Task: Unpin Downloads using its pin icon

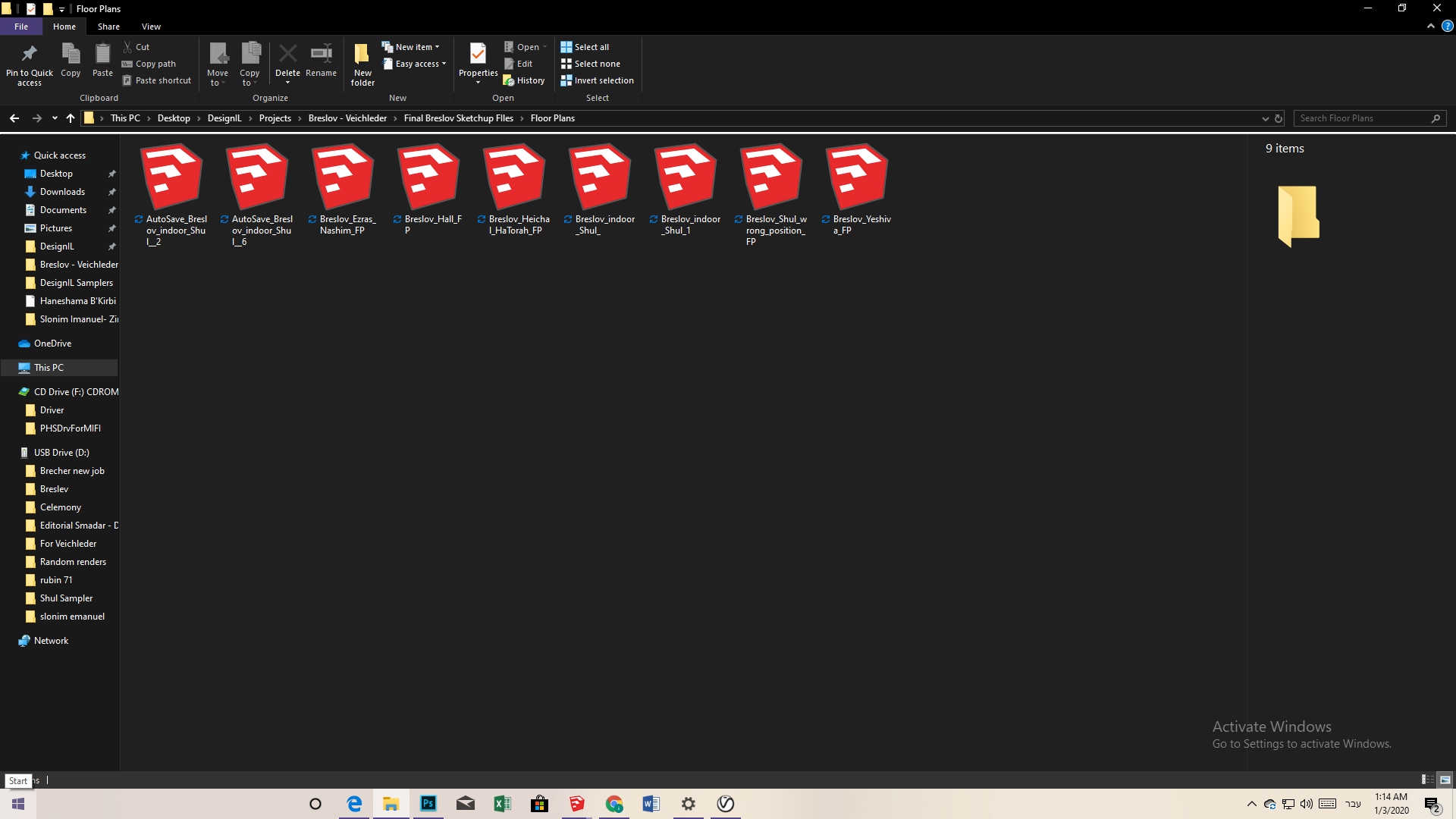Action: [x=111, y=191]
